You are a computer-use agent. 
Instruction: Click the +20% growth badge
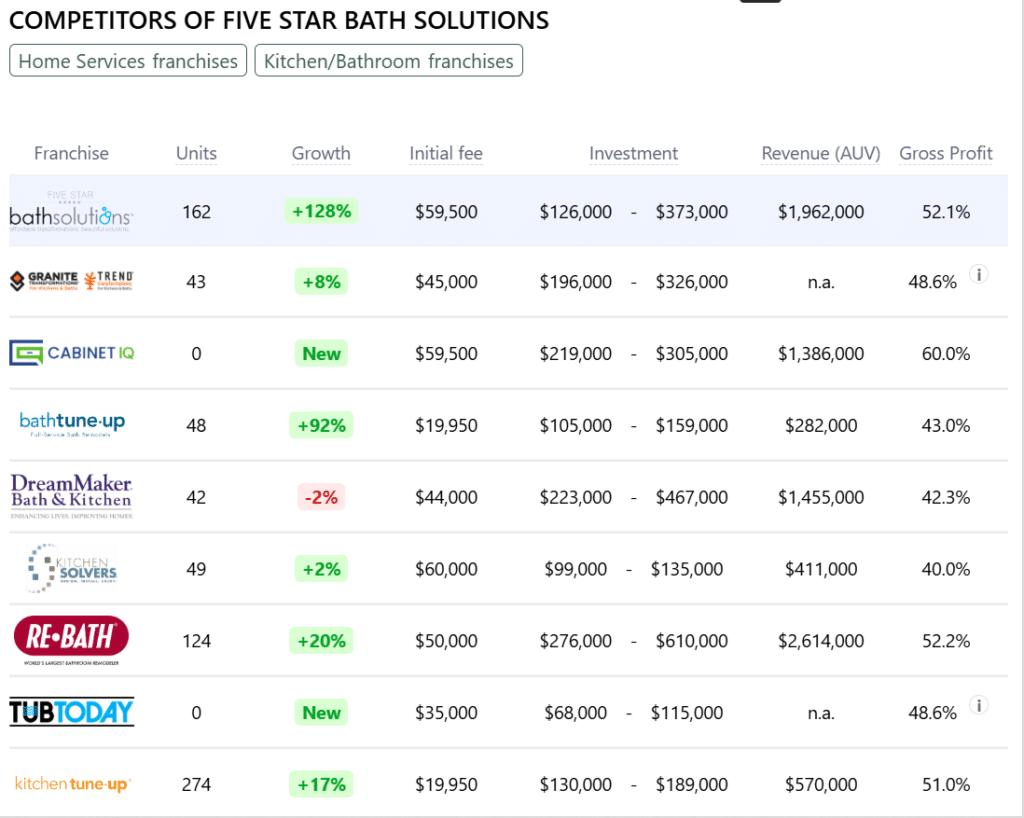coord(321,641)
